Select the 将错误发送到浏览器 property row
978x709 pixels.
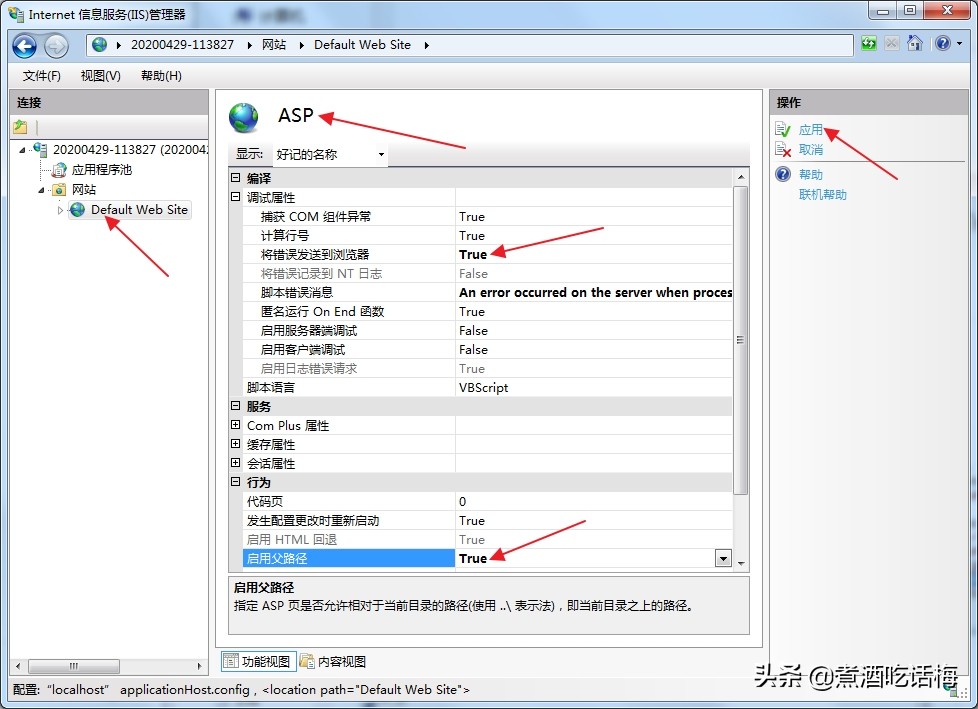click(487, 254)
